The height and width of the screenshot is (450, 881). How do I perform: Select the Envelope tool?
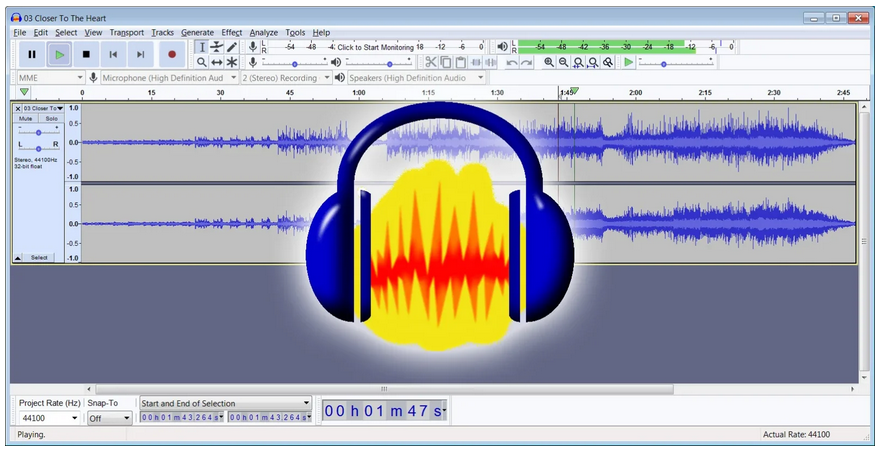pyautogui.click(x=217, y=47)
